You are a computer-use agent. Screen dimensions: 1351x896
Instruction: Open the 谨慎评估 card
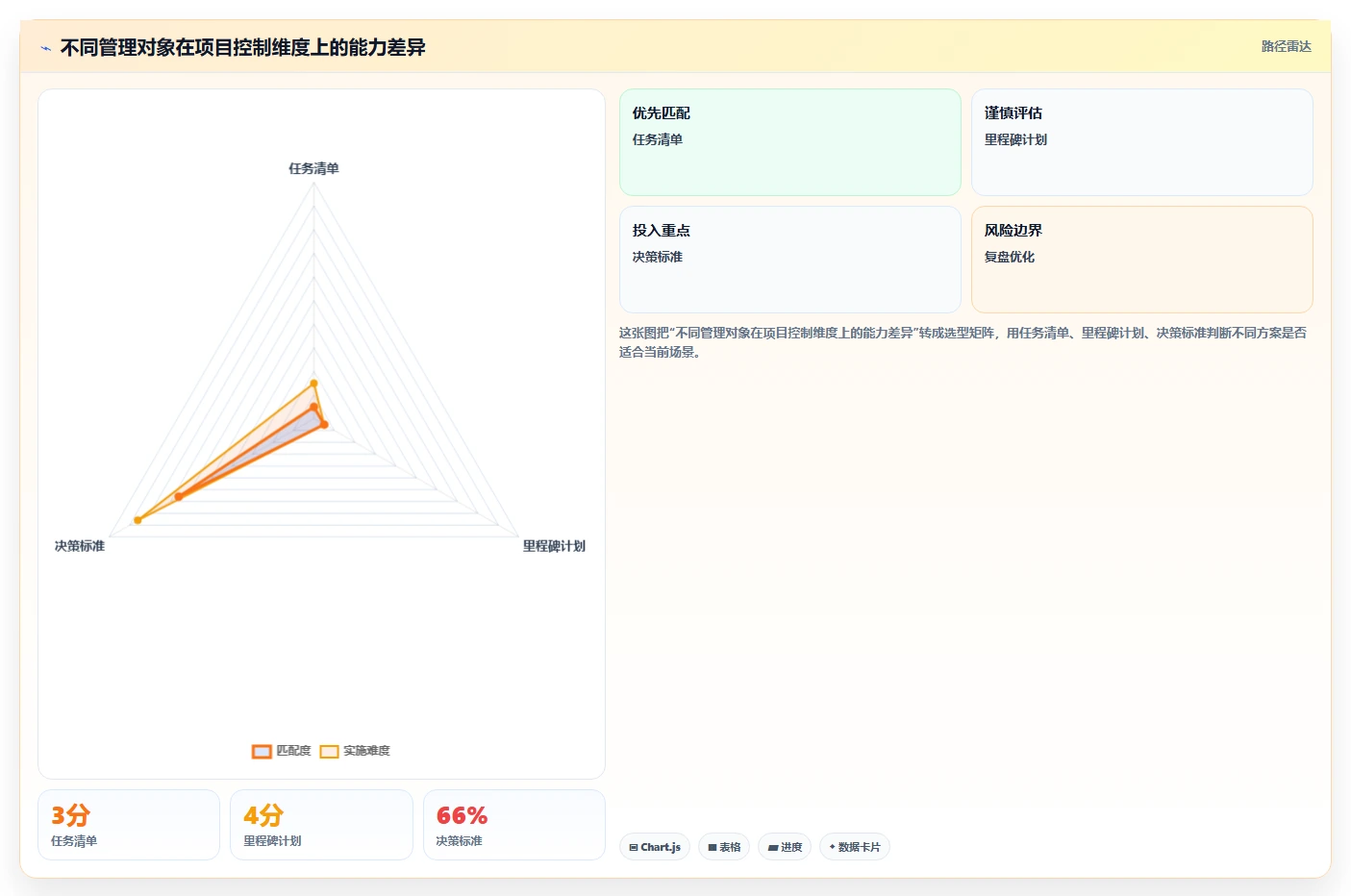(1141, 142)
